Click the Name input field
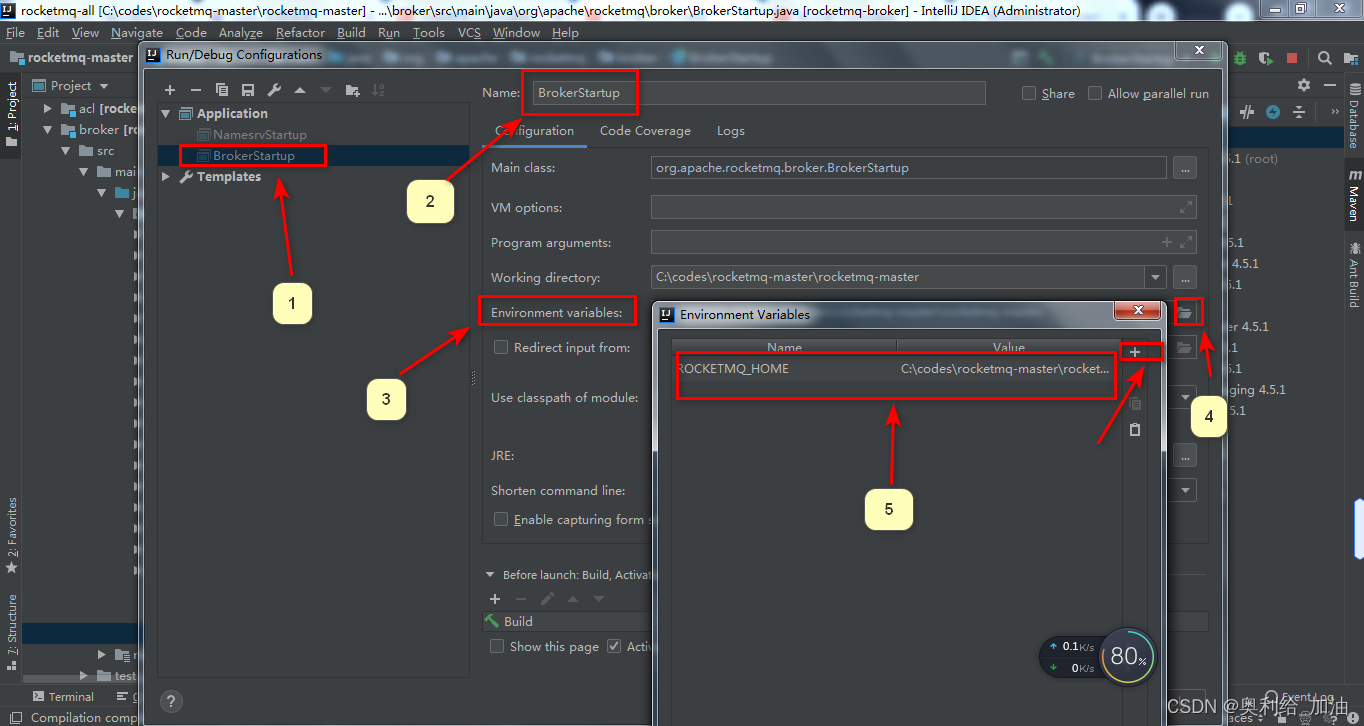Viewport: 1364px width, 726px height. click(758, 93)
